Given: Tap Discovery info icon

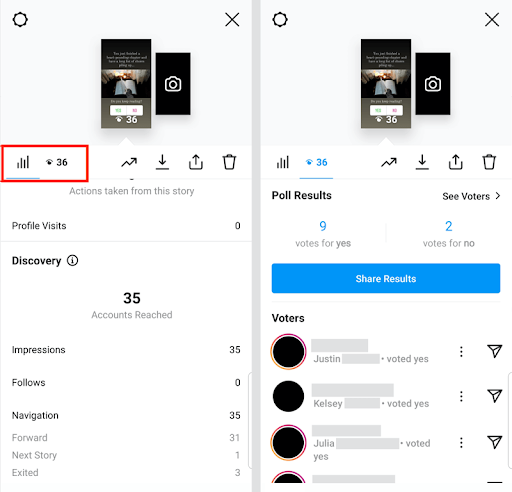Looking at the screenshot, I should 72,260.
